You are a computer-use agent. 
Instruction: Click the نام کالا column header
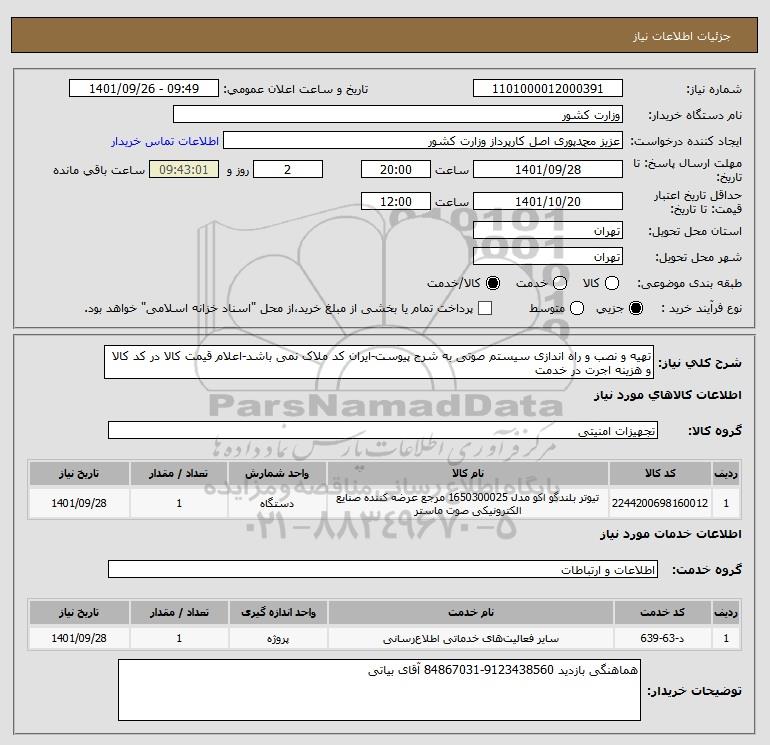coord(468,473)
